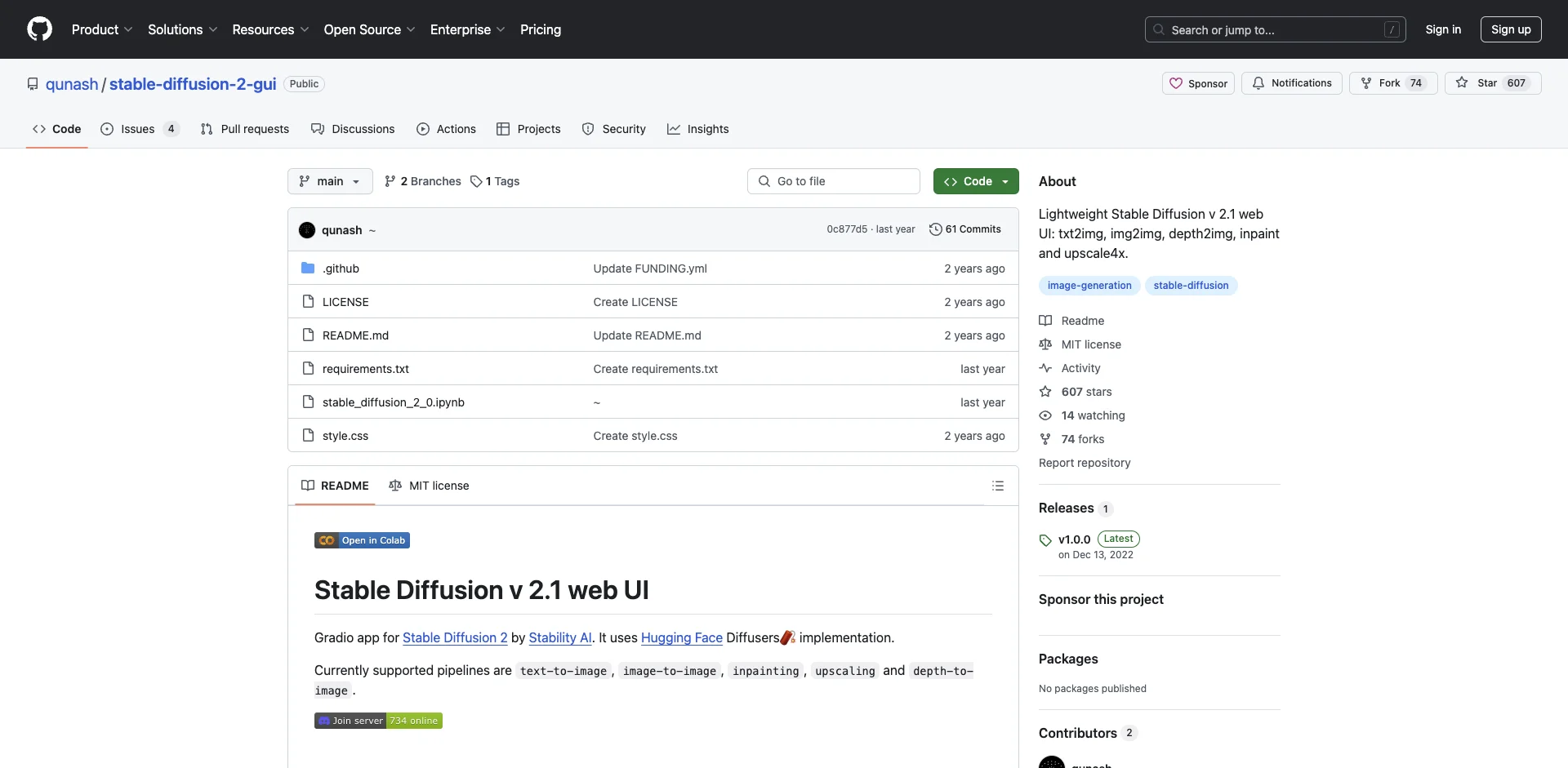Follow the Hugging Face link
The image size is (1568, 768).
point(682,637)
